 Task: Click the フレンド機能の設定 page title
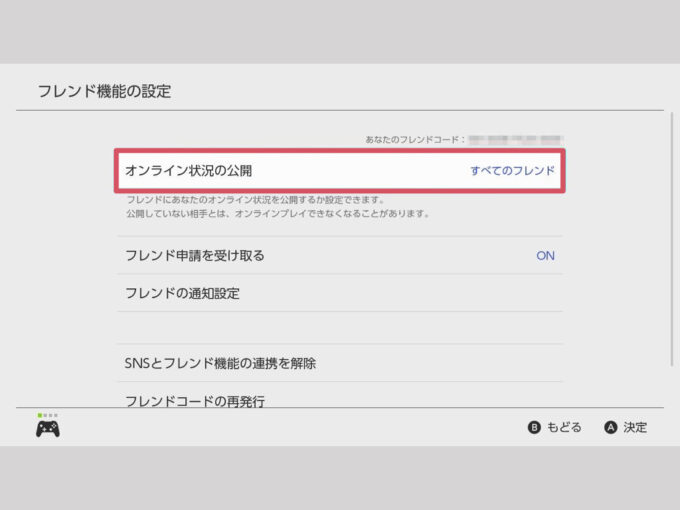point(105,91)
